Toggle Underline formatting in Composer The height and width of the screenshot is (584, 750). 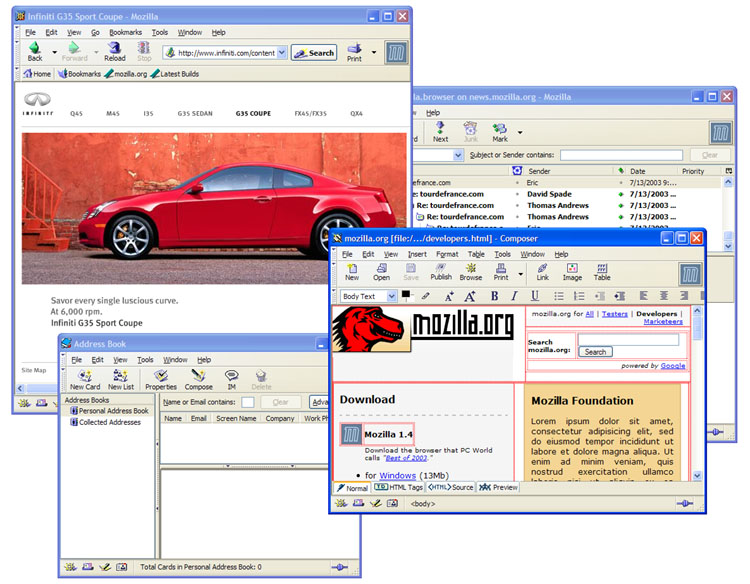tap(535, 296)
